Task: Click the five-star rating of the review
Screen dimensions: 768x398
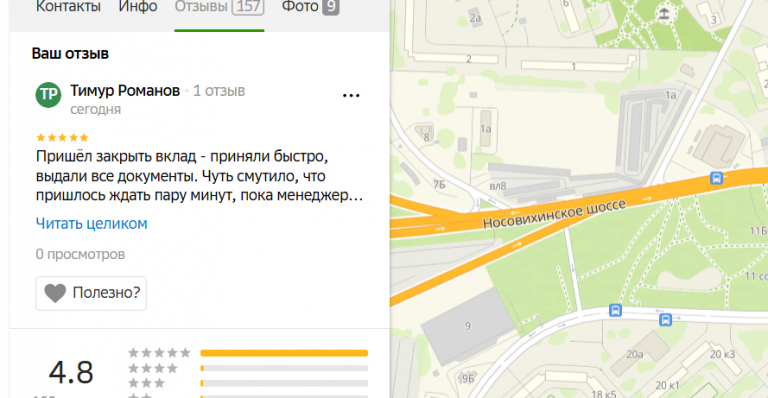Action: 62,138
